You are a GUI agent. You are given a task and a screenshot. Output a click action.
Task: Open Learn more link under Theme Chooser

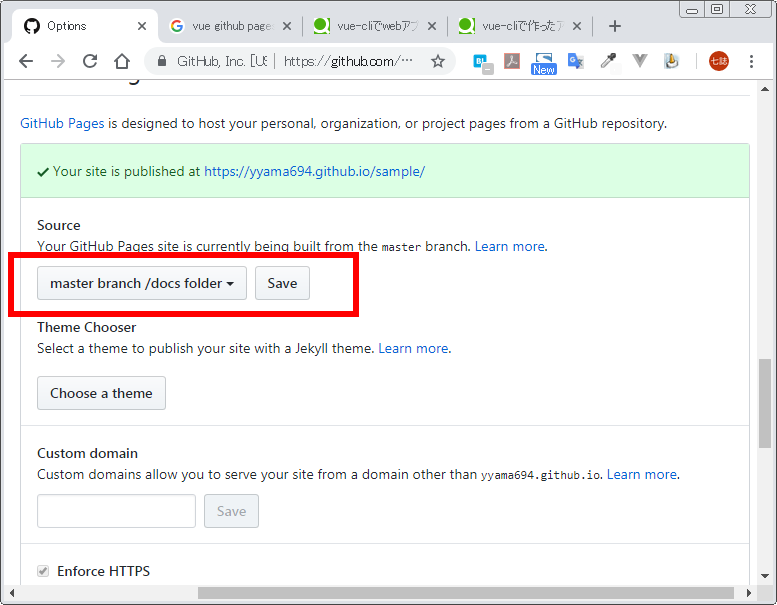(x=413, y=349)
